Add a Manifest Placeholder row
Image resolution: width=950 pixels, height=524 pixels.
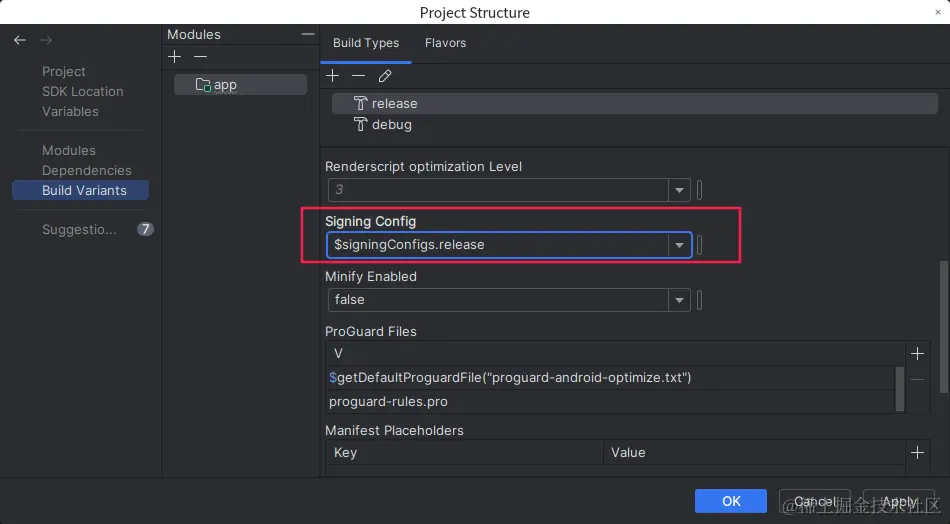[x=917, y=452]
